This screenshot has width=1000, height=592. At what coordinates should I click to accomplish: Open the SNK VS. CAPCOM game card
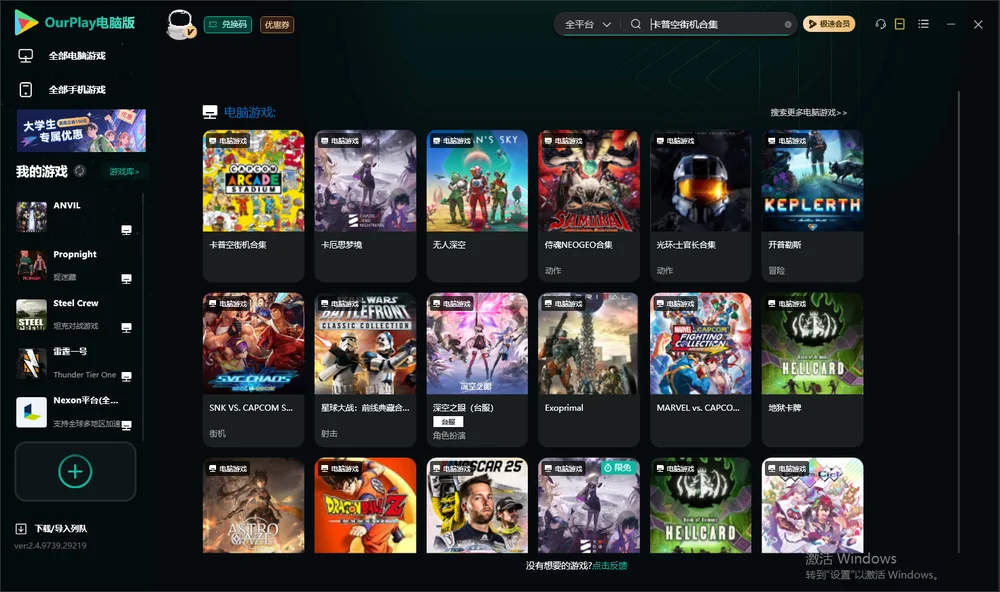(x=253, y=369)
